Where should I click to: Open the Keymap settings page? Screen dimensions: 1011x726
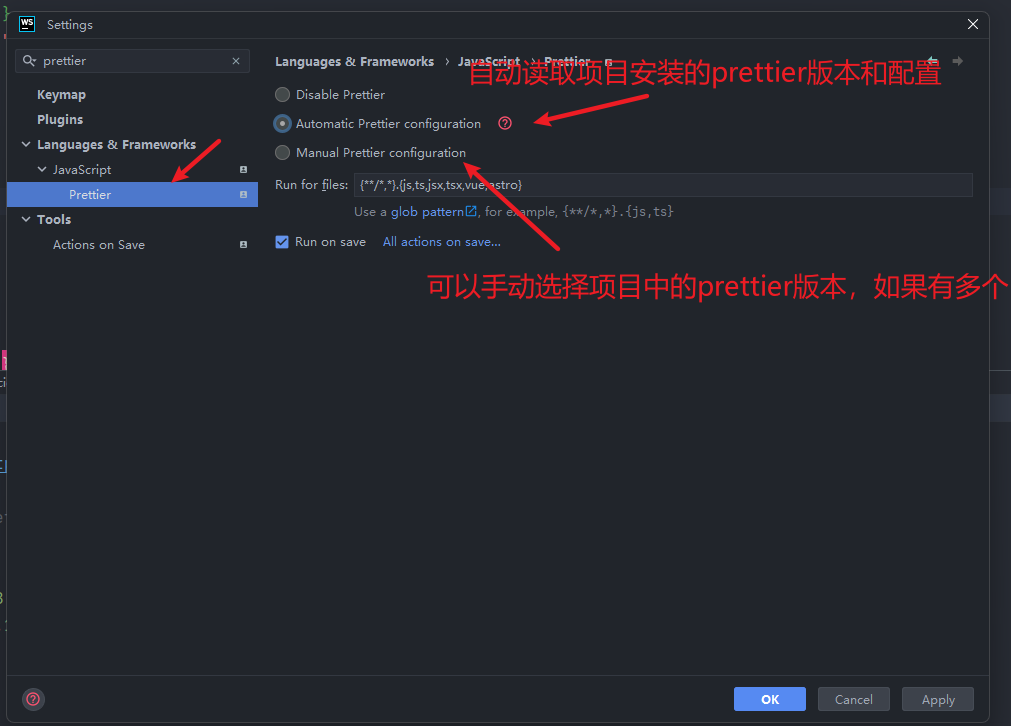coord(61,95)
